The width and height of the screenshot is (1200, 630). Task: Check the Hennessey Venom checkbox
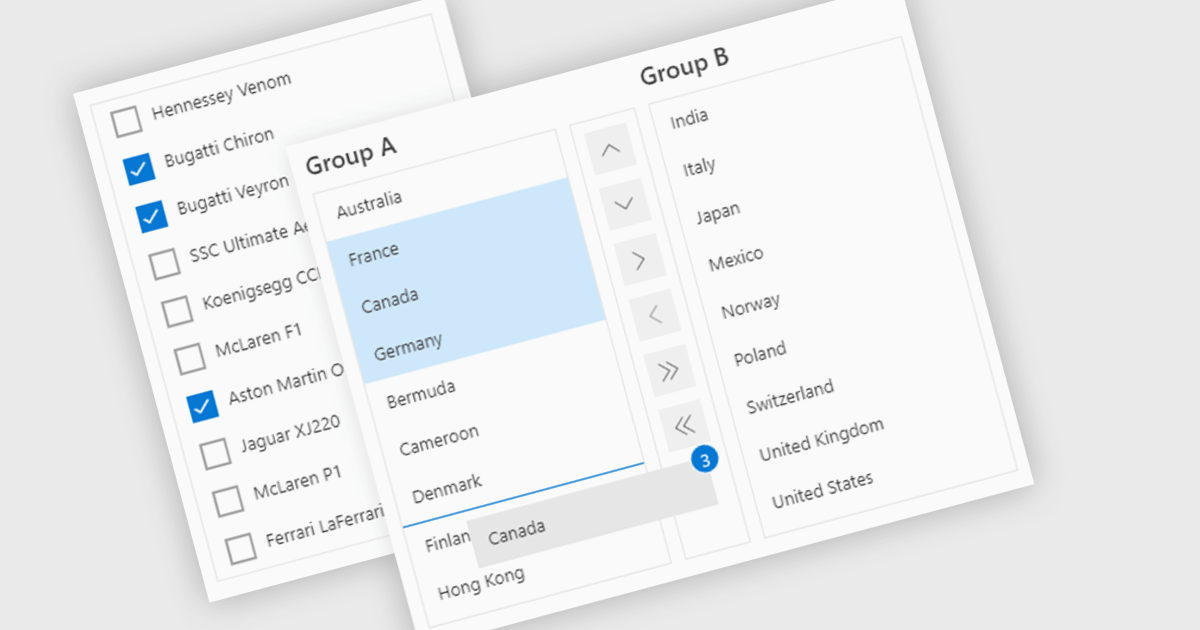127,122
